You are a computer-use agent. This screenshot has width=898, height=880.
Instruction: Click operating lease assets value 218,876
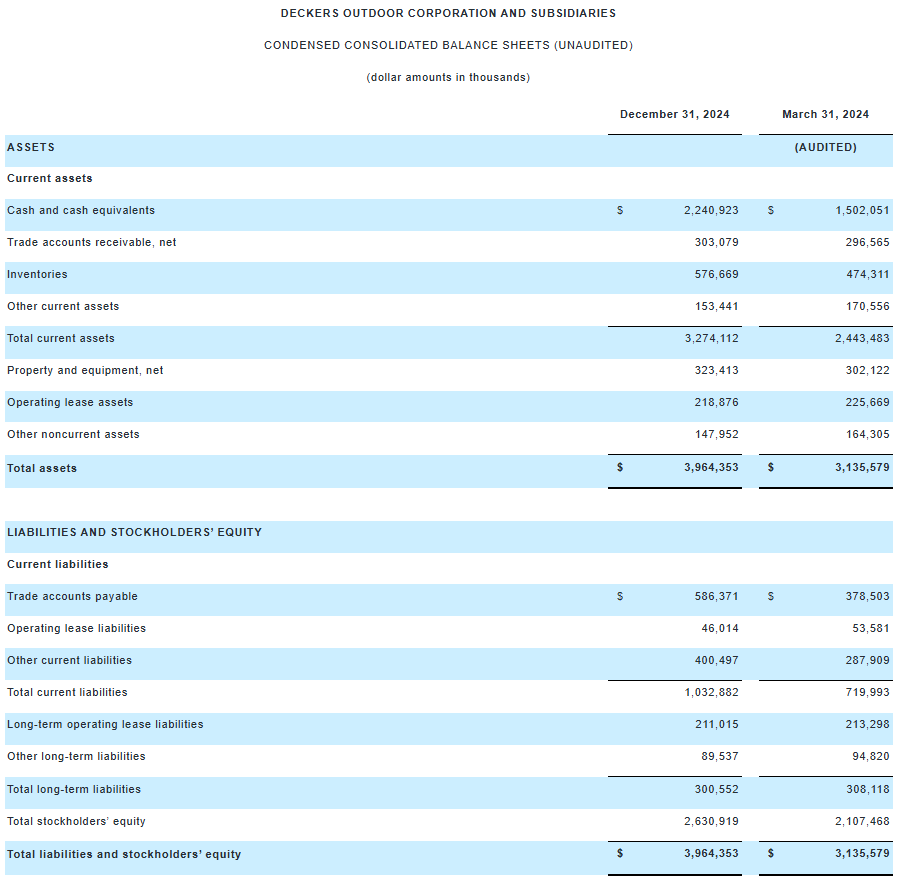716,402
